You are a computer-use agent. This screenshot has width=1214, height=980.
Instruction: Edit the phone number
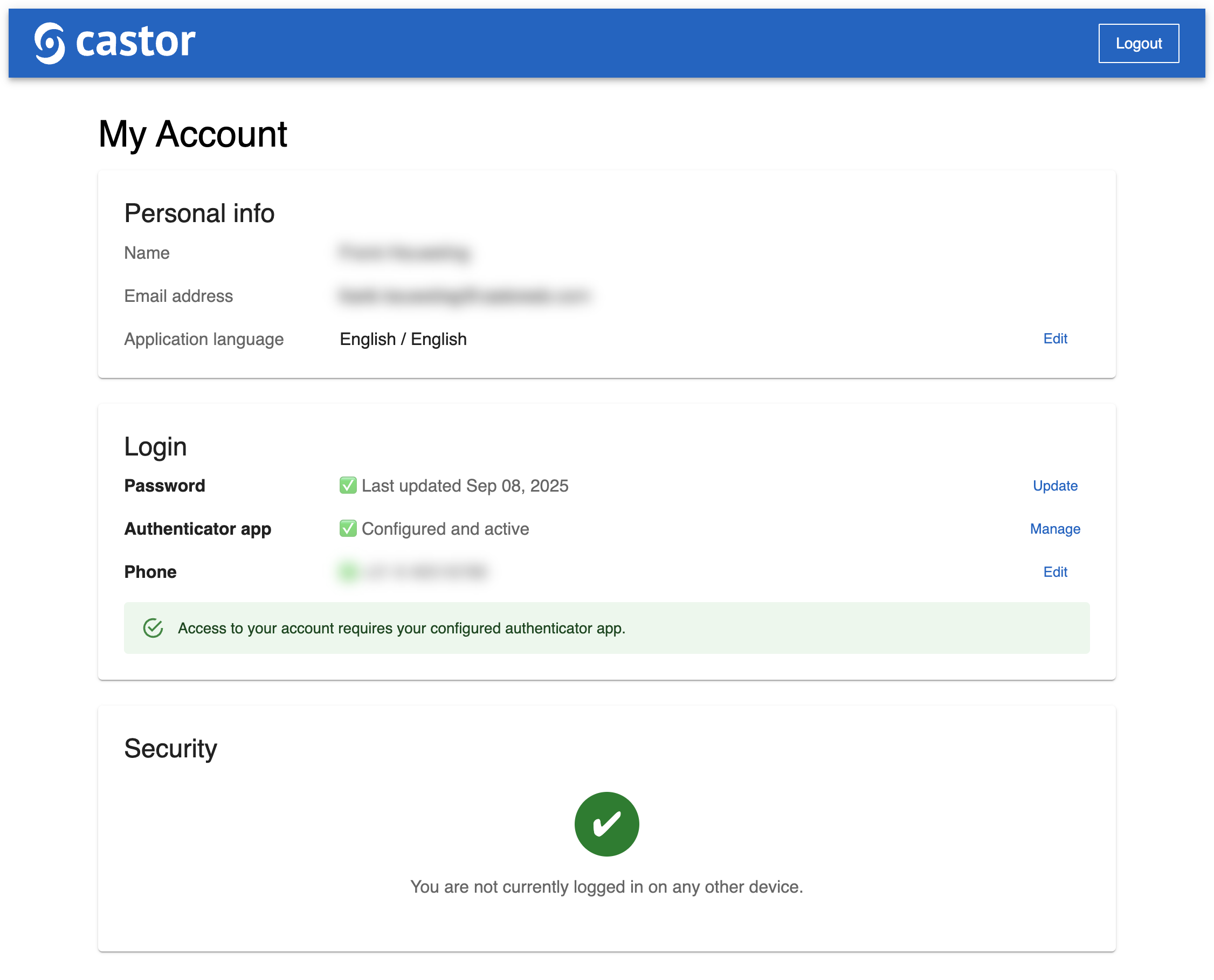click(x=1054, y=572)
